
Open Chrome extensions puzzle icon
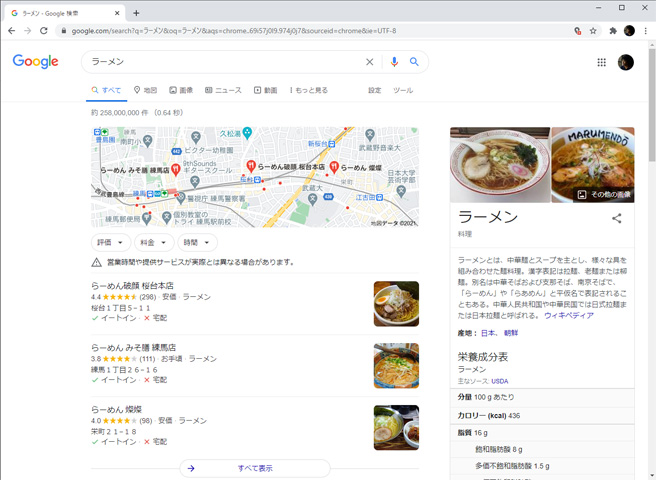click(x=612, y=31)
